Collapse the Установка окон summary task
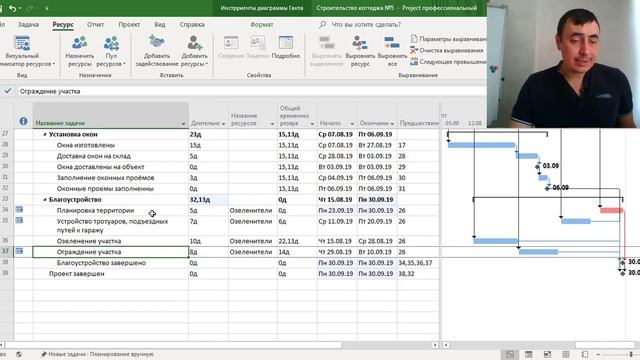 (45, 134)
